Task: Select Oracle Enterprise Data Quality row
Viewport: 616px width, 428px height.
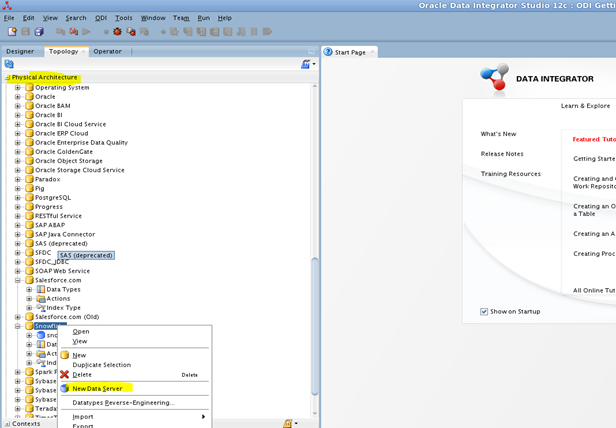Action: coord(81,142)
